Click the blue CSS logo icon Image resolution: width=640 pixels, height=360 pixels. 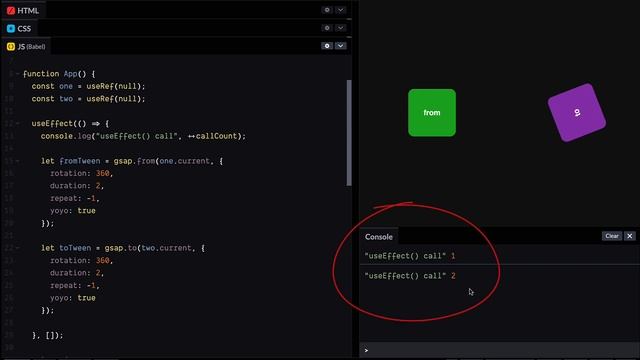point(11,29)
